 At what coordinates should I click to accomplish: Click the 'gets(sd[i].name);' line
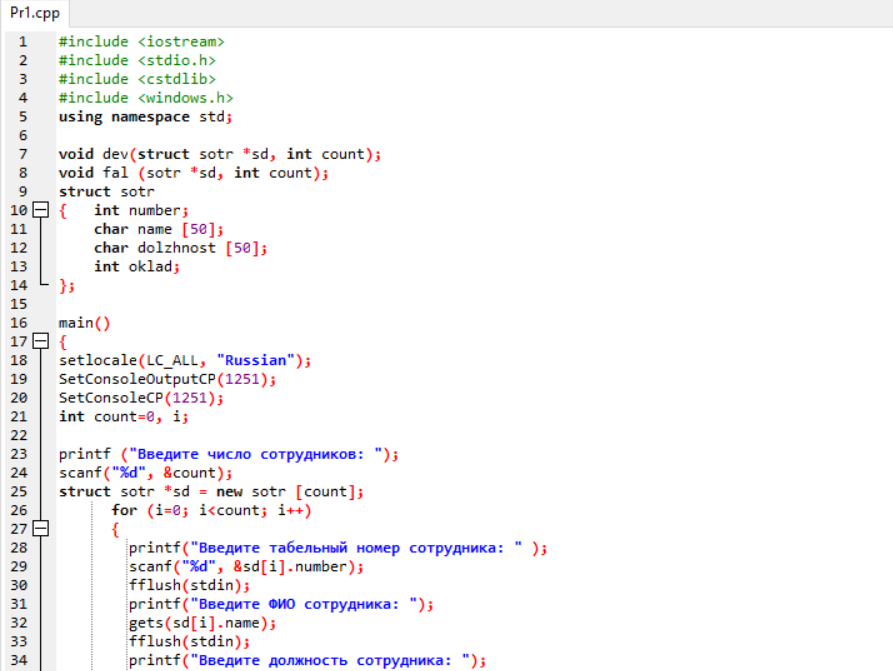point(202,623)
